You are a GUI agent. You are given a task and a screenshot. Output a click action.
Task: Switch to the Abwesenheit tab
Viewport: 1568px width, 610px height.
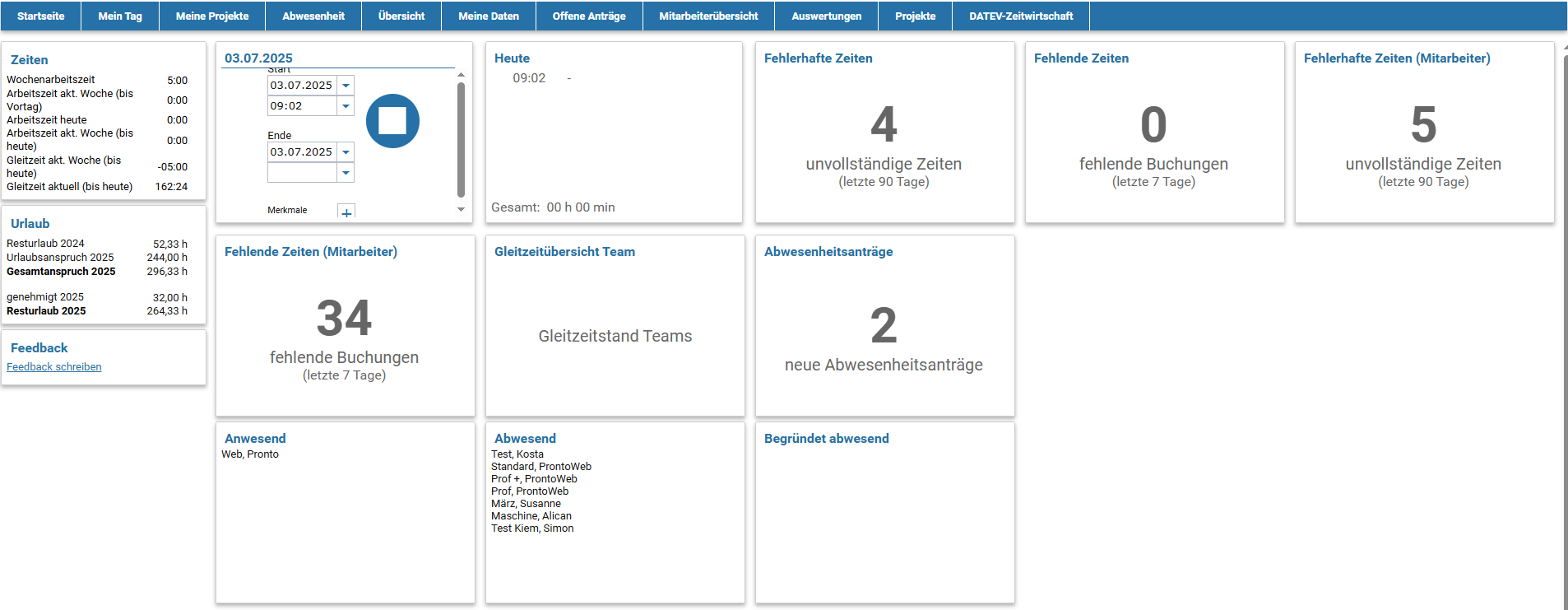(x=313, y=16)
